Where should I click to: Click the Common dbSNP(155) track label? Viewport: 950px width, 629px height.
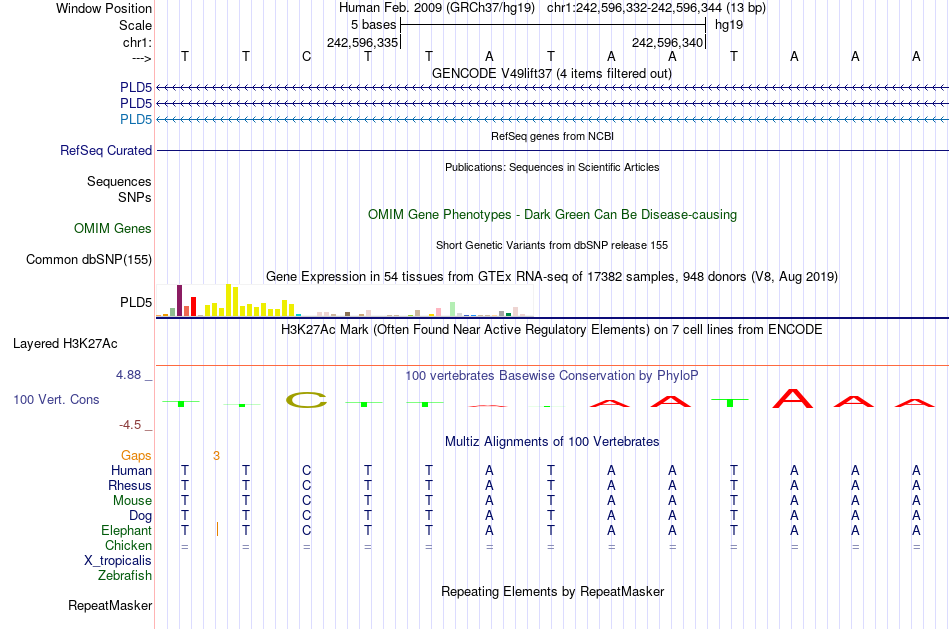(x=88, y=259)
